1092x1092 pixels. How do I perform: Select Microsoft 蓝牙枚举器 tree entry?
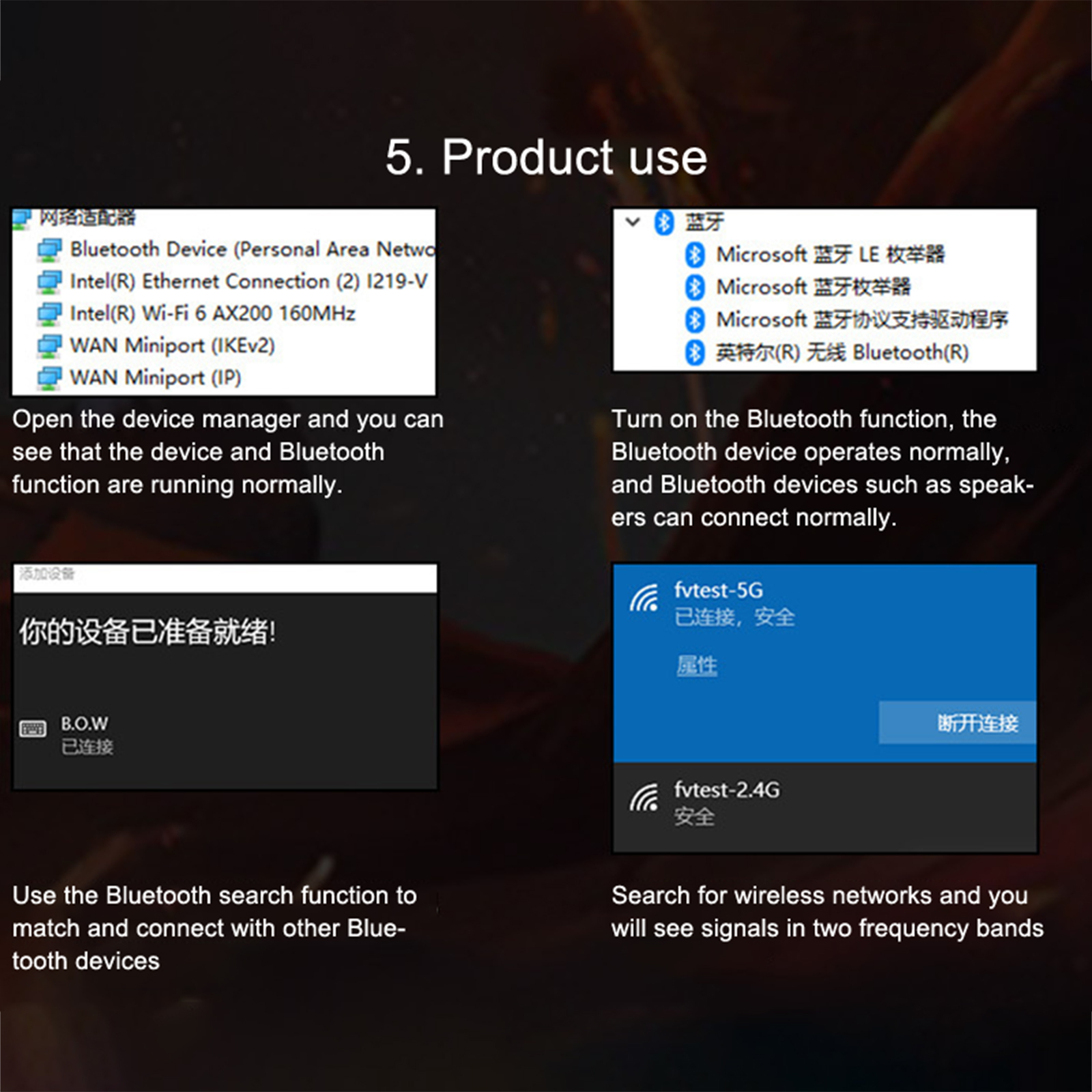coord(813,287)
